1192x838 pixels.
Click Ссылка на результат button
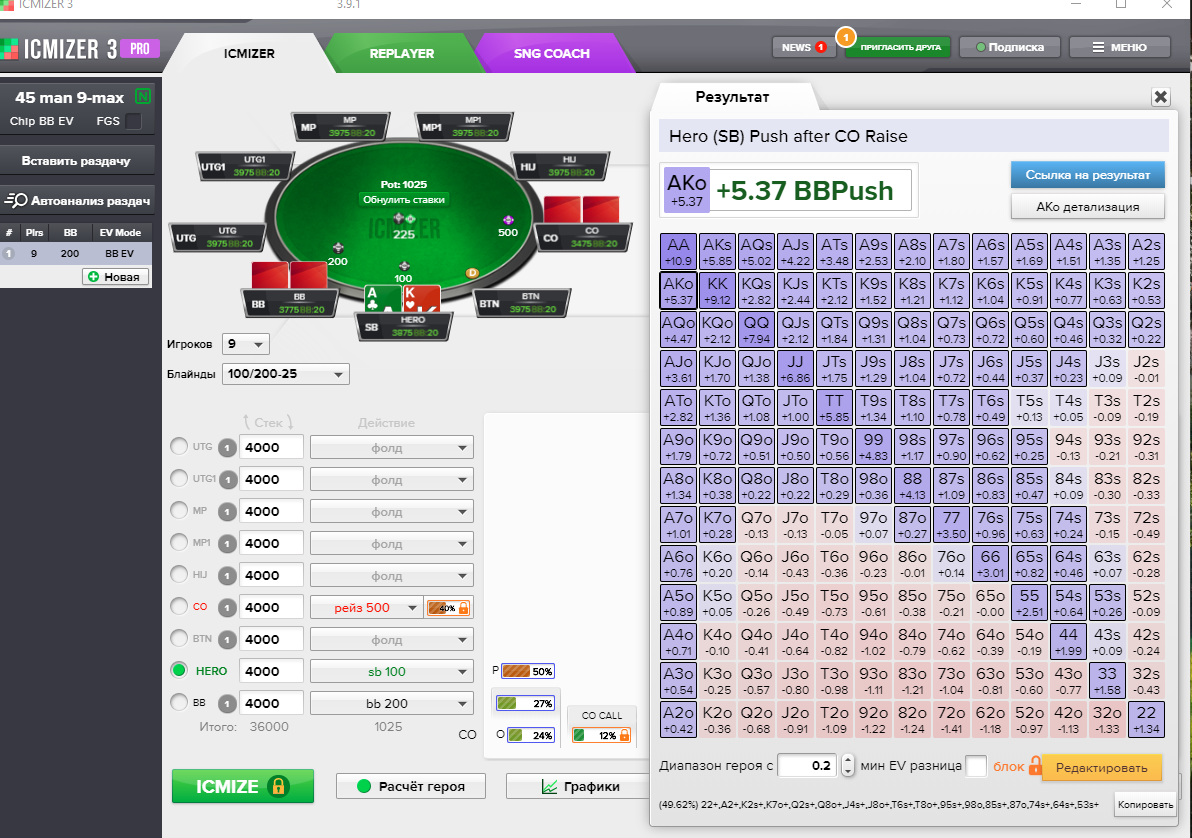1087,175
